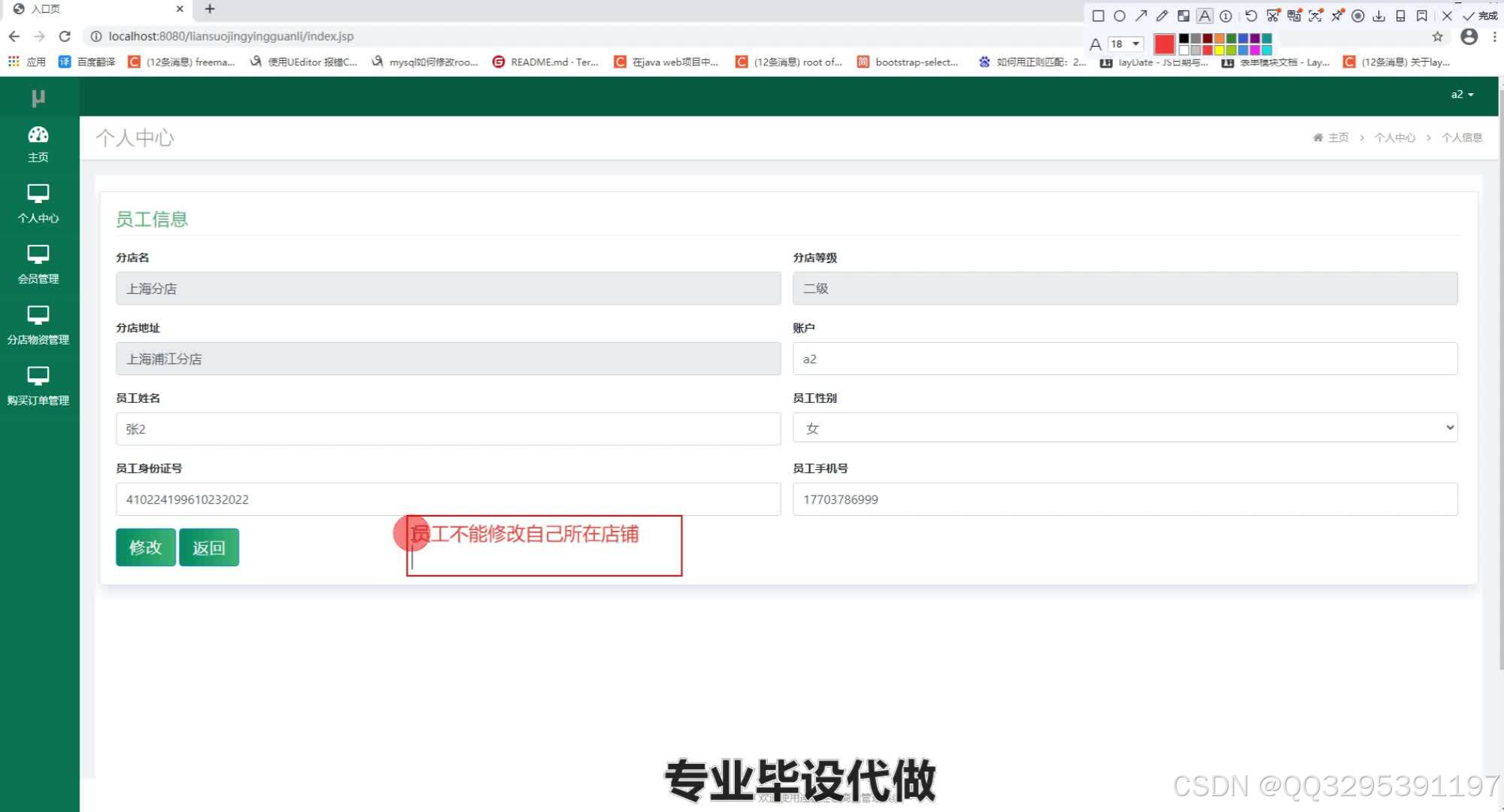Select the pencil drawing tool
The image size is (1504, 812).
point(1162,16)
